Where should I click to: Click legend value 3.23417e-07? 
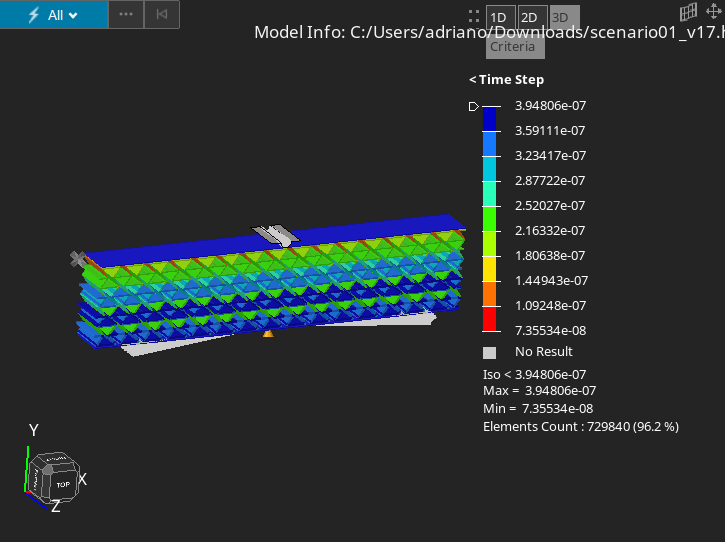pos(550,156)
